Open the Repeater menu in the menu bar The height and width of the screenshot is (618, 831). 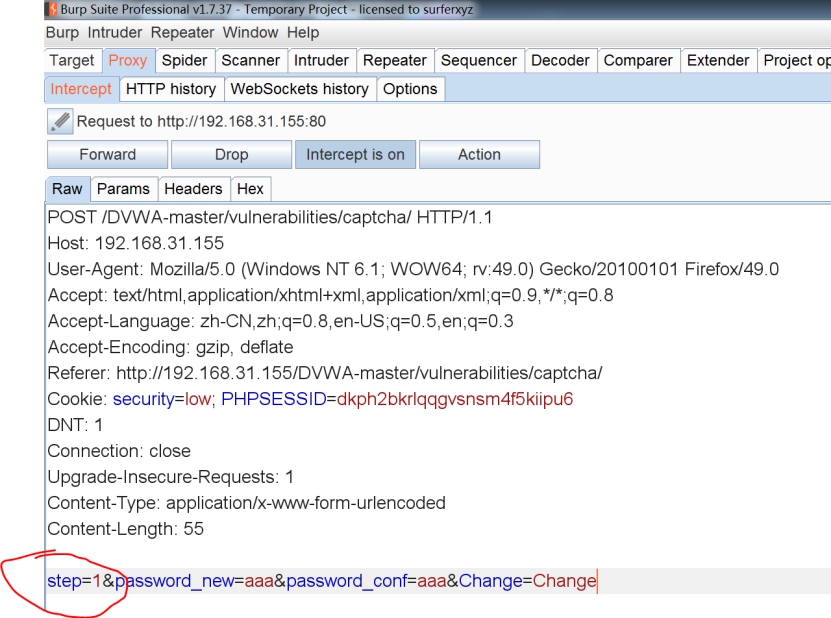point(182,33)
